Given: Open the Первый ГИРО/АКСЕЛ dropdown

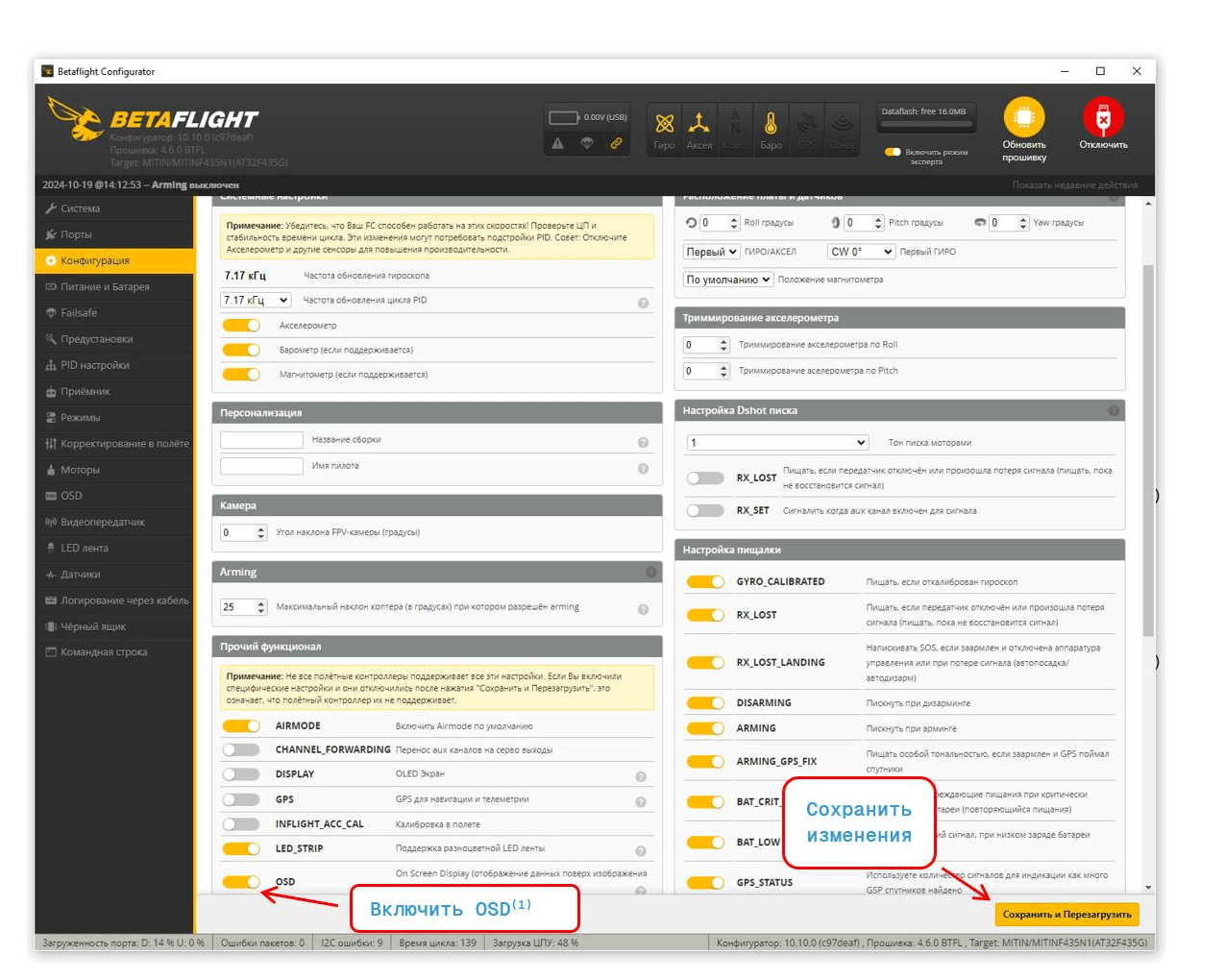Looking at the screenshot, I should 711,252.
